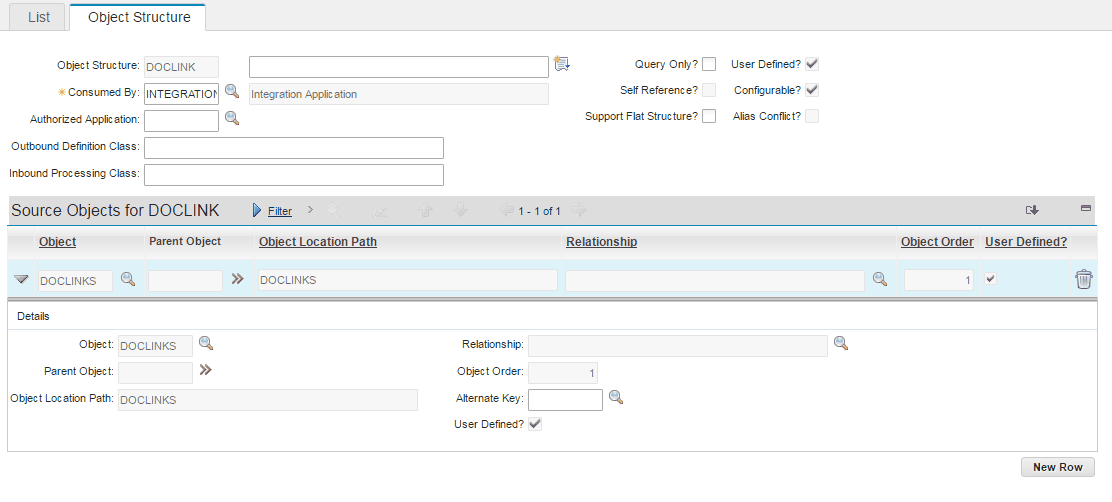This screenshot has width=1112, height=502.
Task: Open the Filter link in table header
Action: [279, 211]
